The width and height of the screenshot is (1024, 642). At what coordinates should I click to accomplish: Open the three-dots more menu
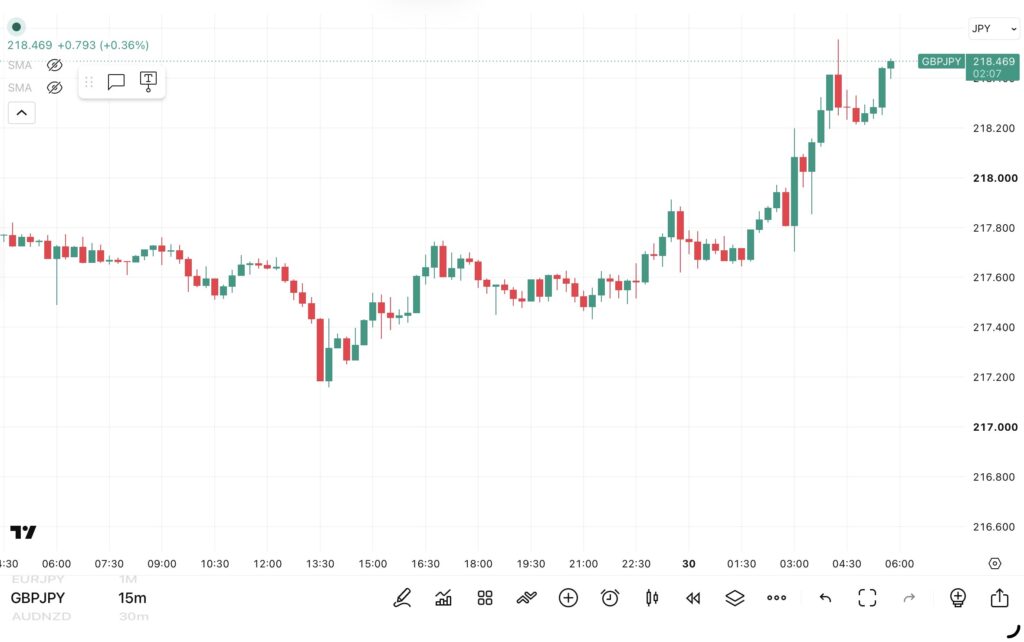pyautogui.click(x=776, y=598)
